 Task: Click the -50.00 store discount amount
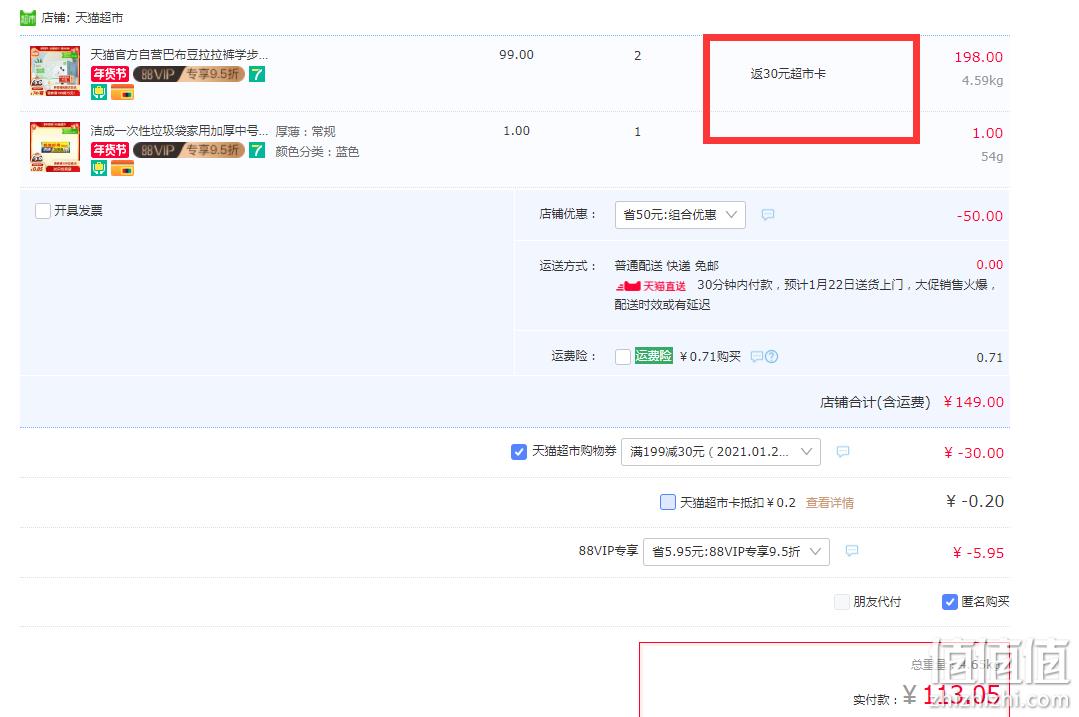coord(979,216)
